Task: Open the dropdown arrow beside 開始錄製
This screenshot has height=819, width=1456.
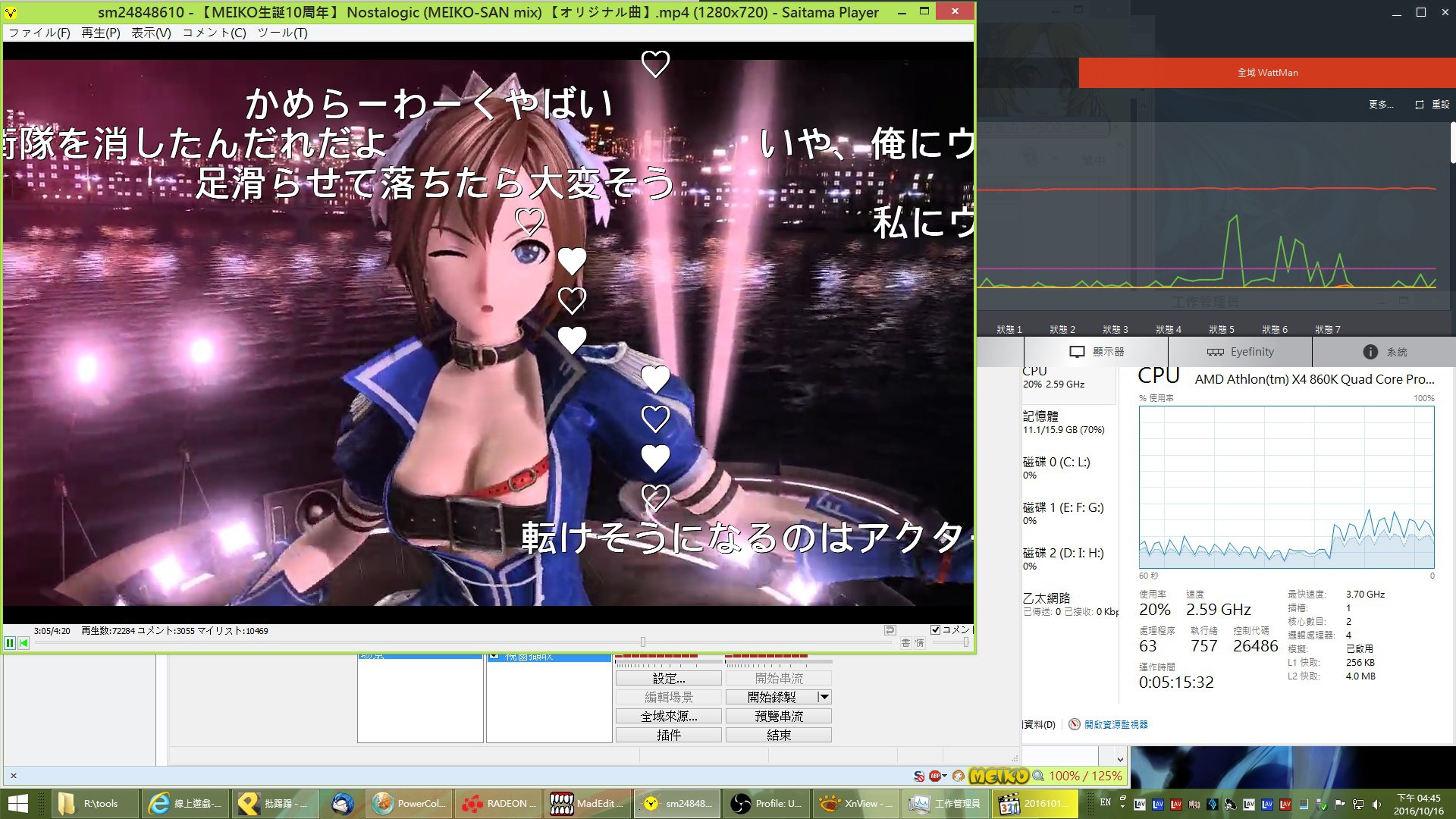Action: tap(824, 697)
